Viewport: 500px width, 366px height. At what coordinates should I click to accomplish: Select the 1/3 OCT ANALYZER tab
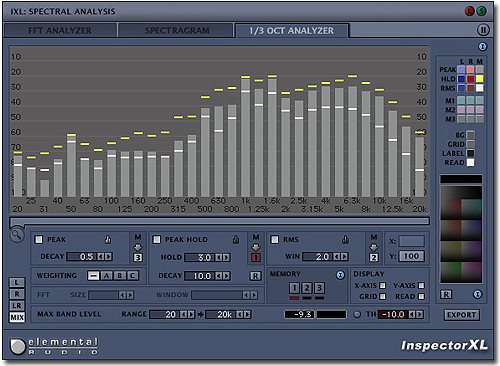click(x=292, y=31)
